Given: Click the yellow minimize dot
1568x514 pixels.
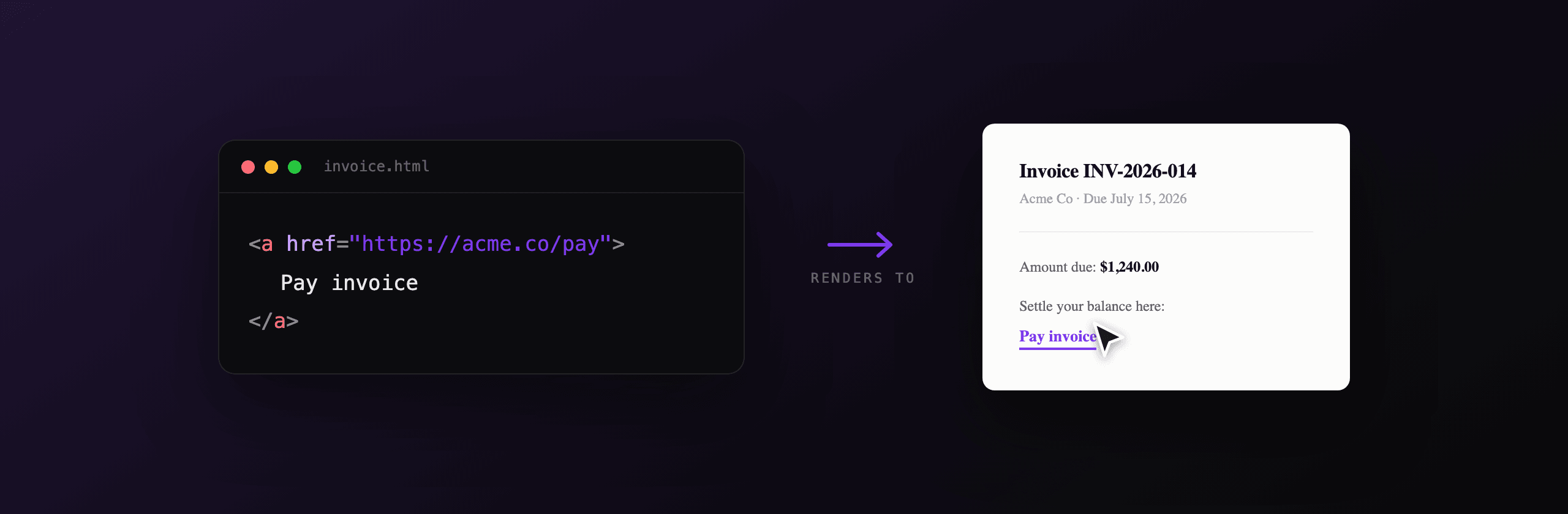Looking at the screenshot, I should [x=271, y=167].
